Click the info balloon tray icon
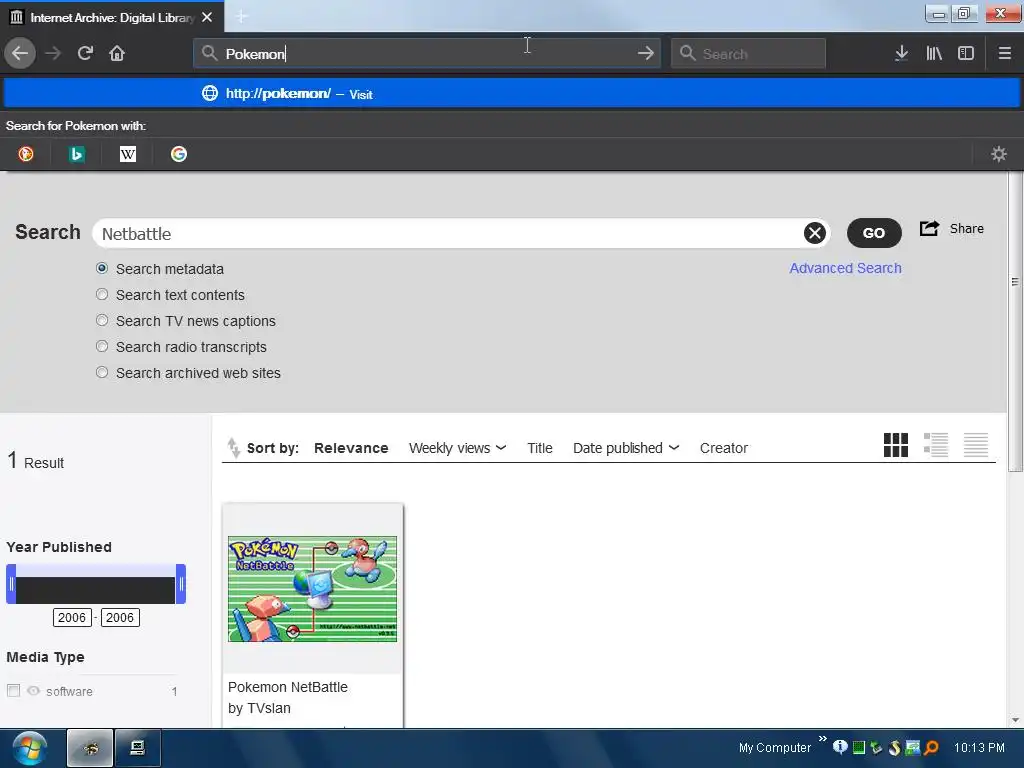Image resolution: width=1024 pixels, height=768 pixels. click(x=840, y=747)
